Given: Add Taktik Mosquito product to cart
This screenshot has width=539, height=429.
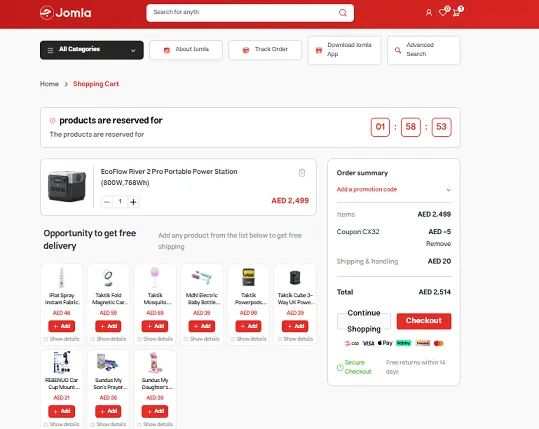Looking at the screenshot, I should pyautogui.click(x=155, y=326).
